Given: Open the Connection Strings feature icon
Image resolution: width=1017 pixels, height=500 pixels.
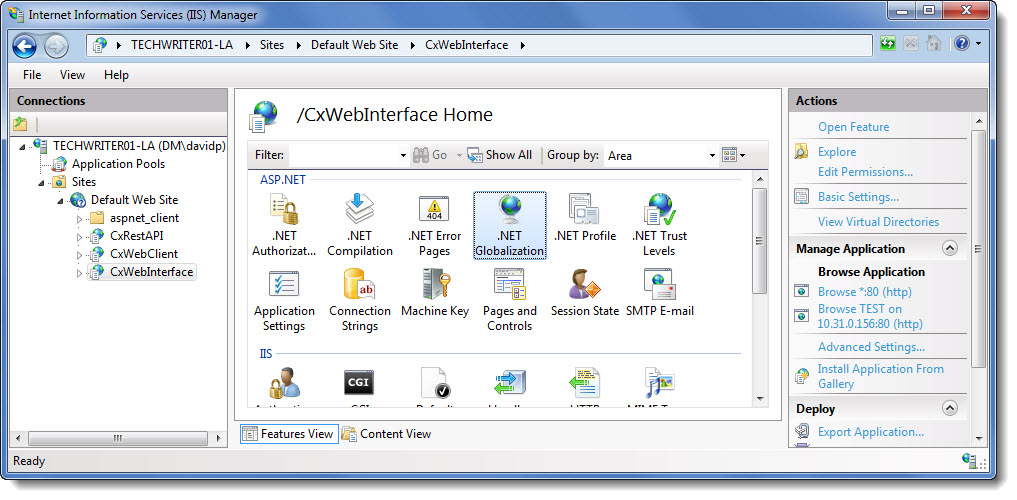Looking at the screenshot, I should coord(359,300).
